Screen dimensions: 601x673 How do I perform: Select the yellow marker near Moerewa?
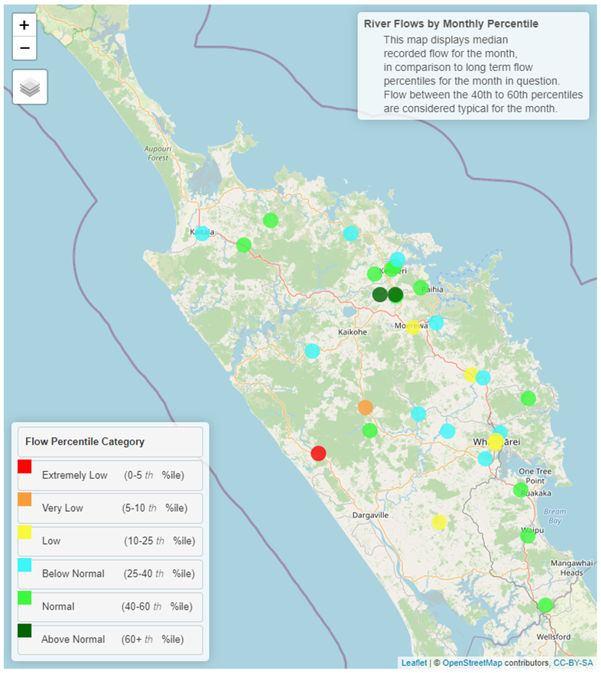pyautogui.click(x=413, y=327)
